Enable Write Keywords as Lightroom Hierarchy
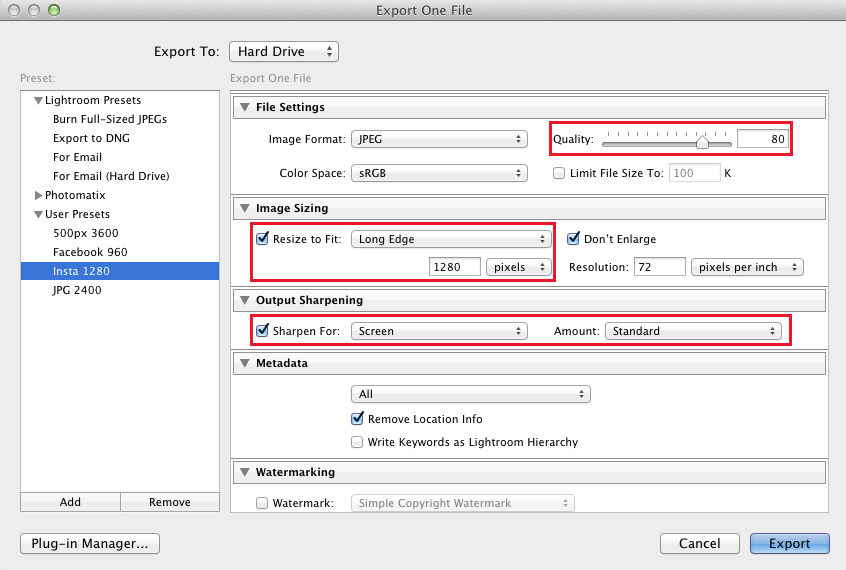The width and height of the screenshot is (846, 570). (x=357, y=442)
